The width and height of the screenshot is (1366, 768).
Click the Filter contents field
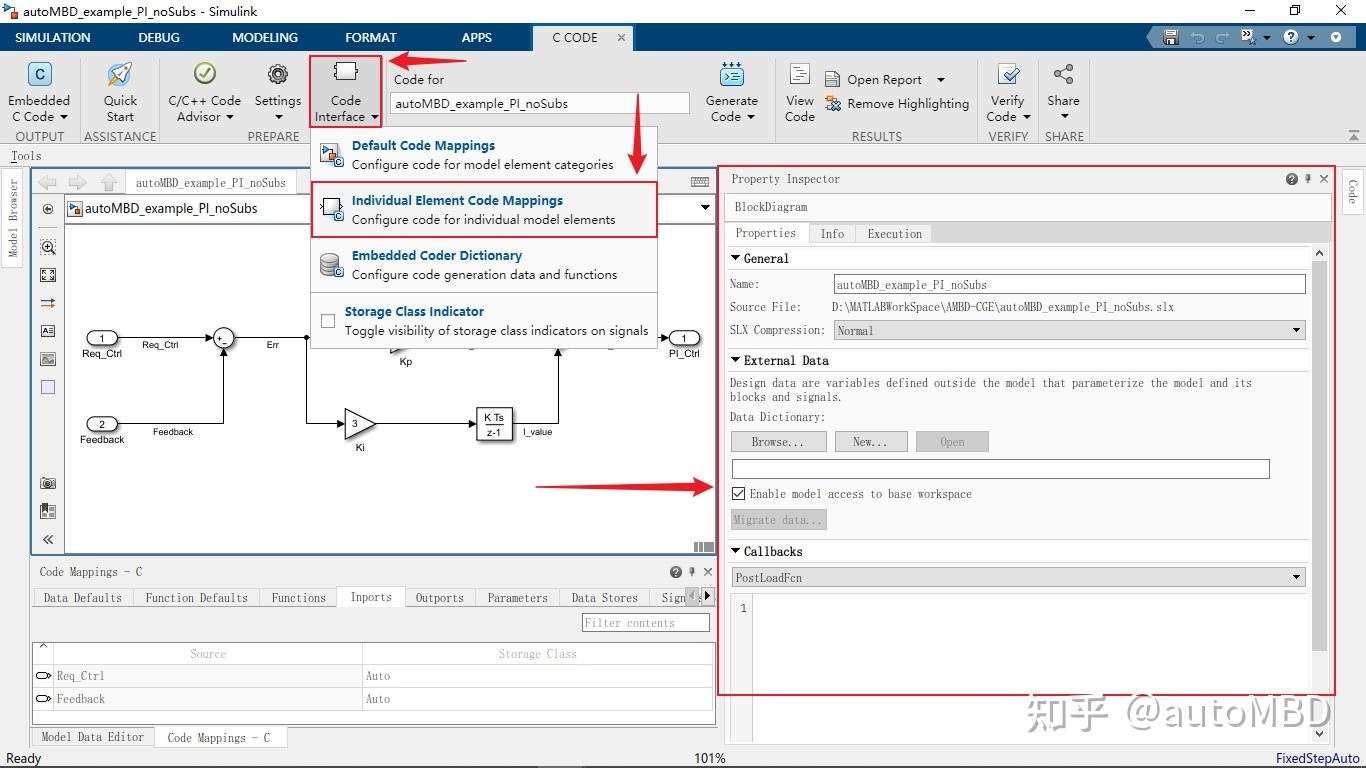pos(646,623)
